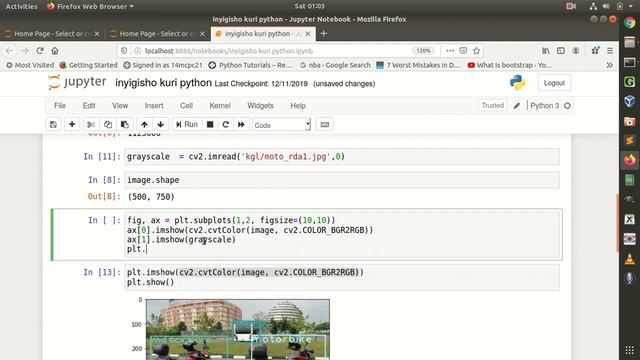Click the motorbike output plot image
This screenshot has height=360, width=640.
tap(238, 329)
